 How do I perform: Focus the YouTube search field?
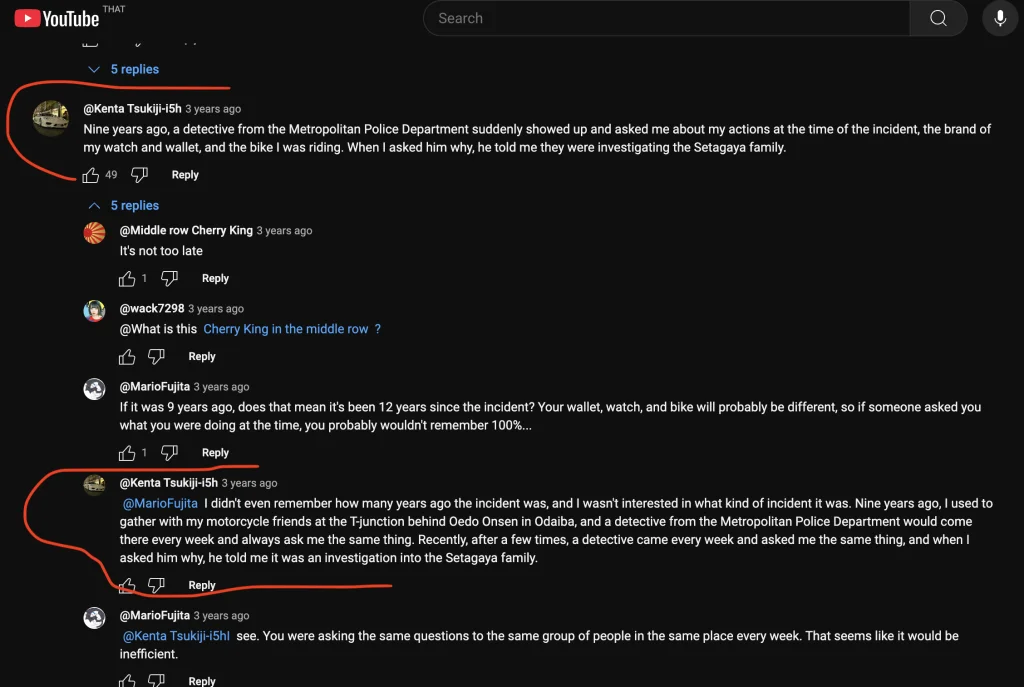[665, 18]
